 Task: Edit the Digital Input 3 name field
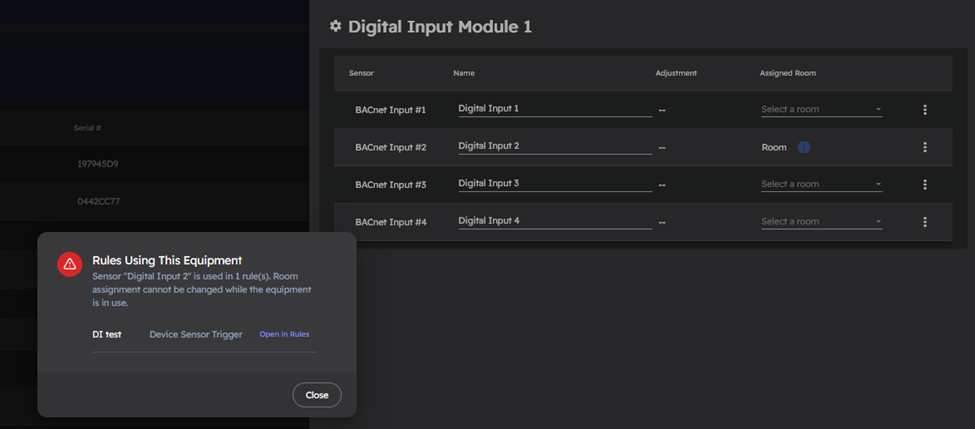pos(554,183)
